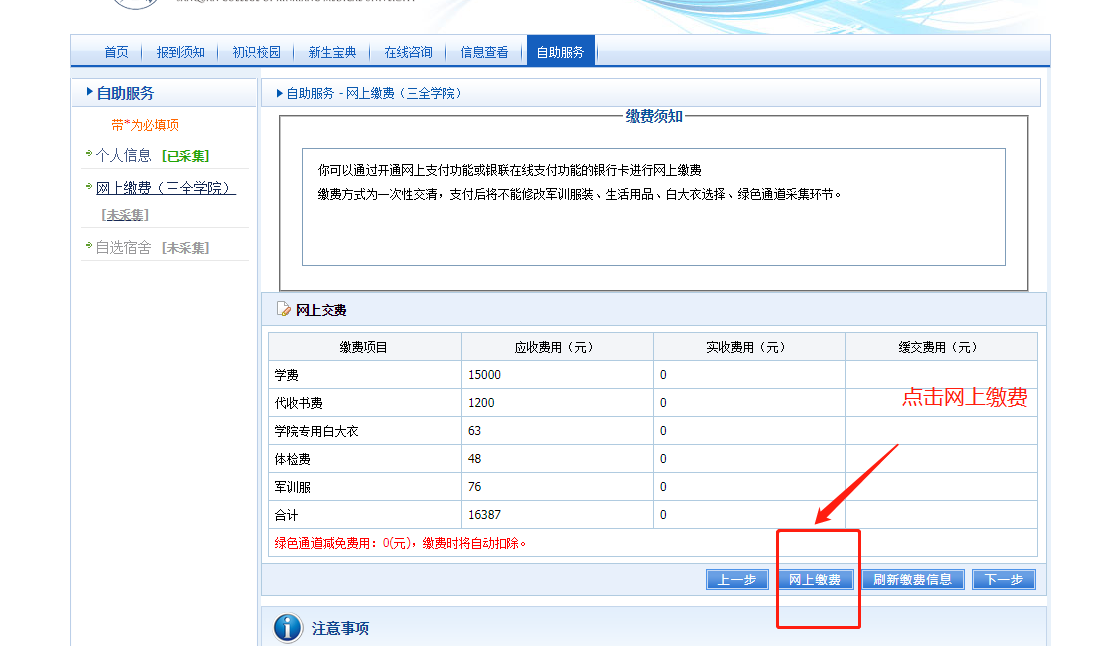Select 自选宿舍 in sidebar
This screenshot has width=1118, height=665.
[123, 247]
